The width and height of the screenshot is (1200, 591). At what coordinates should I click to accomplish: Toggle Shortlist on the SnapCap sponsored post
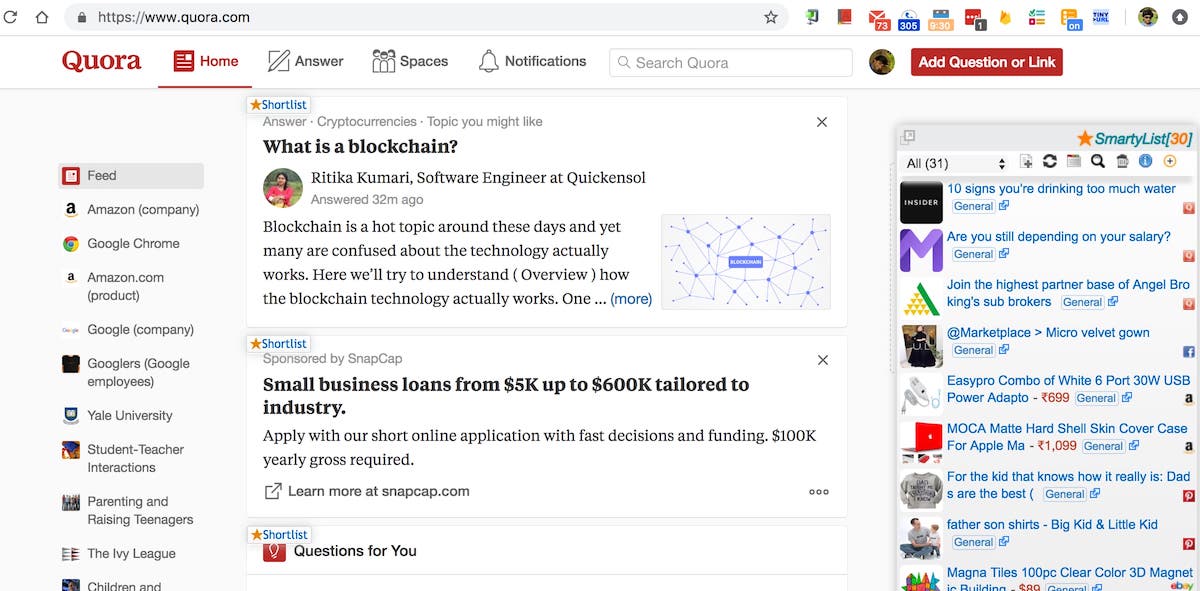[279, 343]
